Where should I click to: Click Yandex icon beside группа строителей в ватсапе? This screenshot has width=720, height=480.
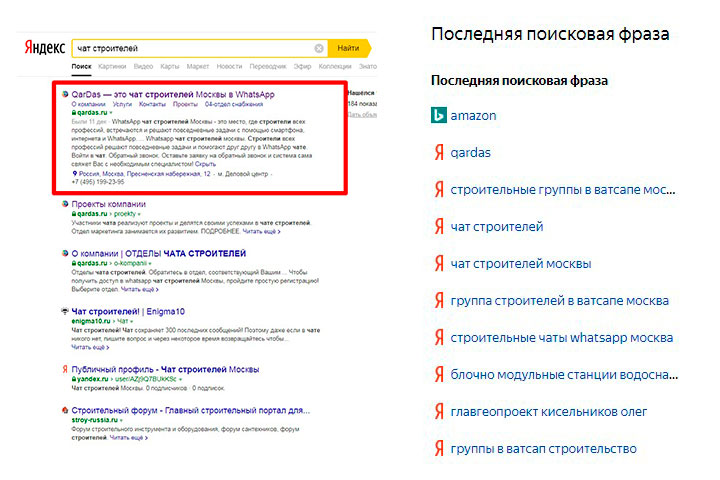click(439, 300)
